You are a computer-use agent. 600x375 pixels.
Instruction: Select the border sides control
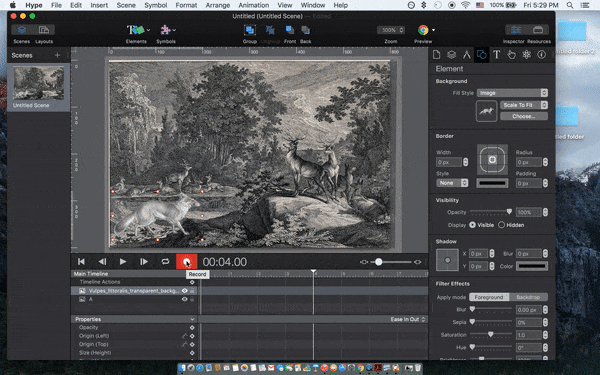click(x=492, y=160)
